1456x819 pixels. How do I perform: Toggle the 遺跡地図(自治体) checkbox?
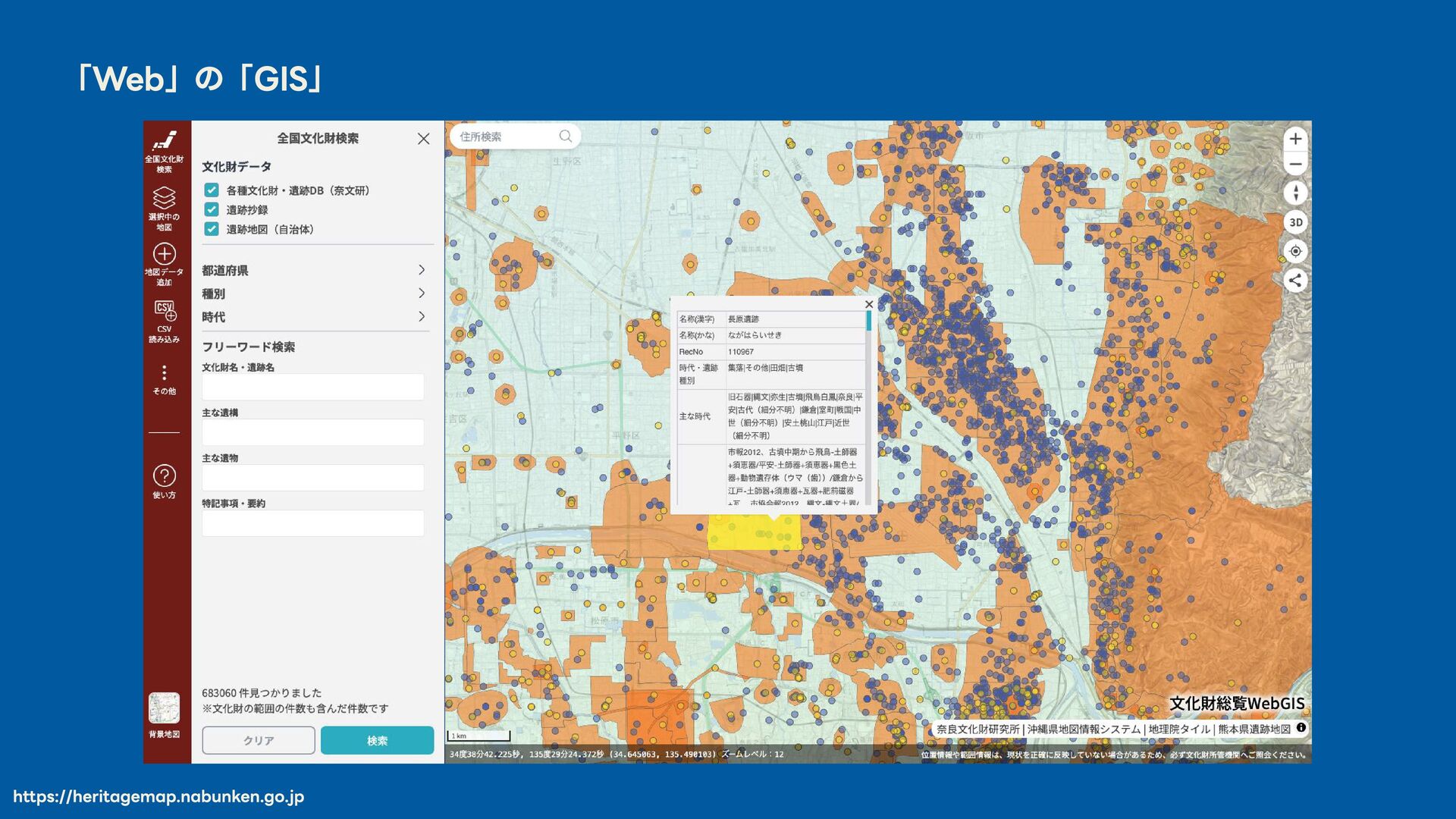point(212,229)
